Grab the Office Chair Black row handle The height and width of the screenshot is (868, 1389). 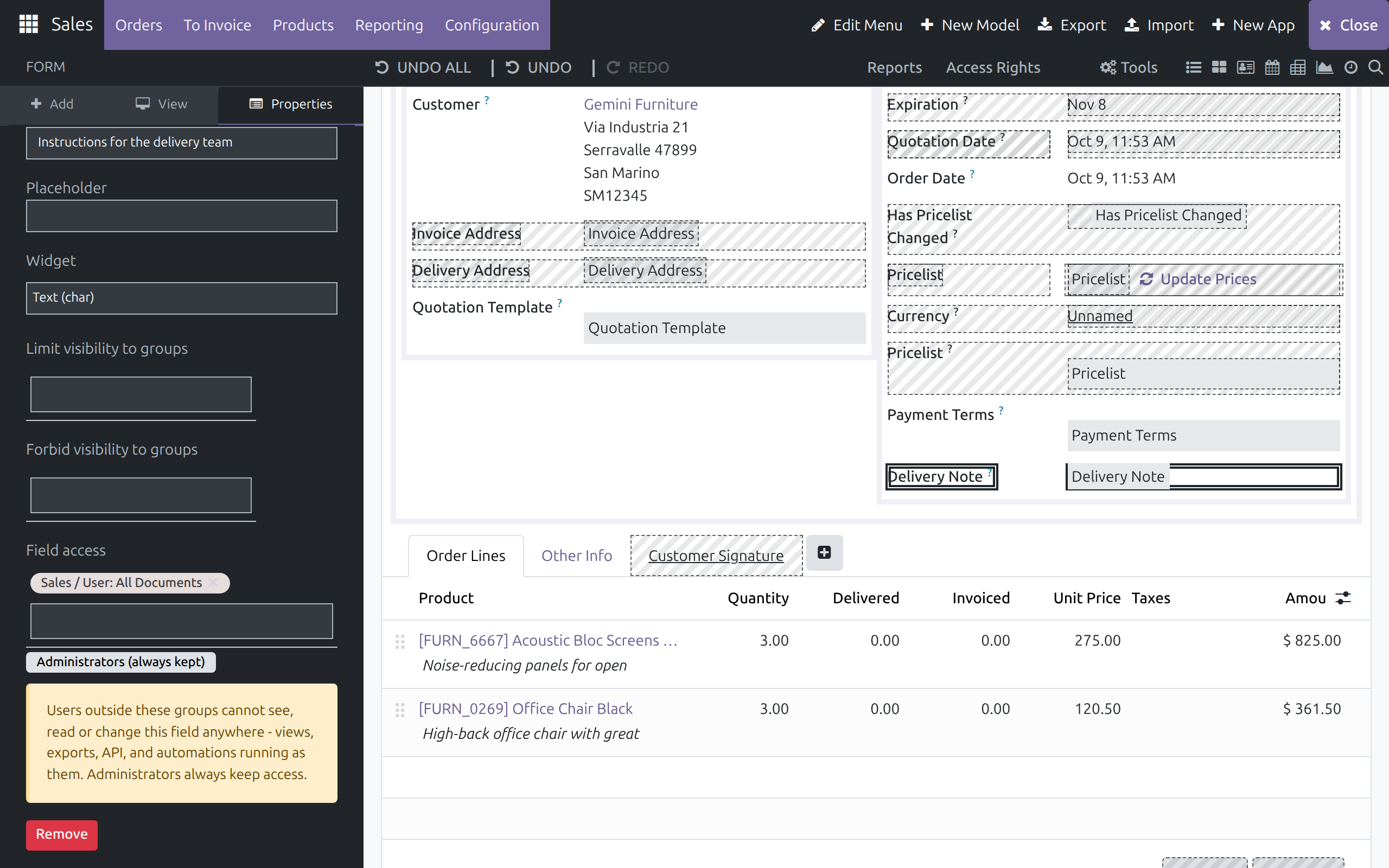tap(400, 710)
